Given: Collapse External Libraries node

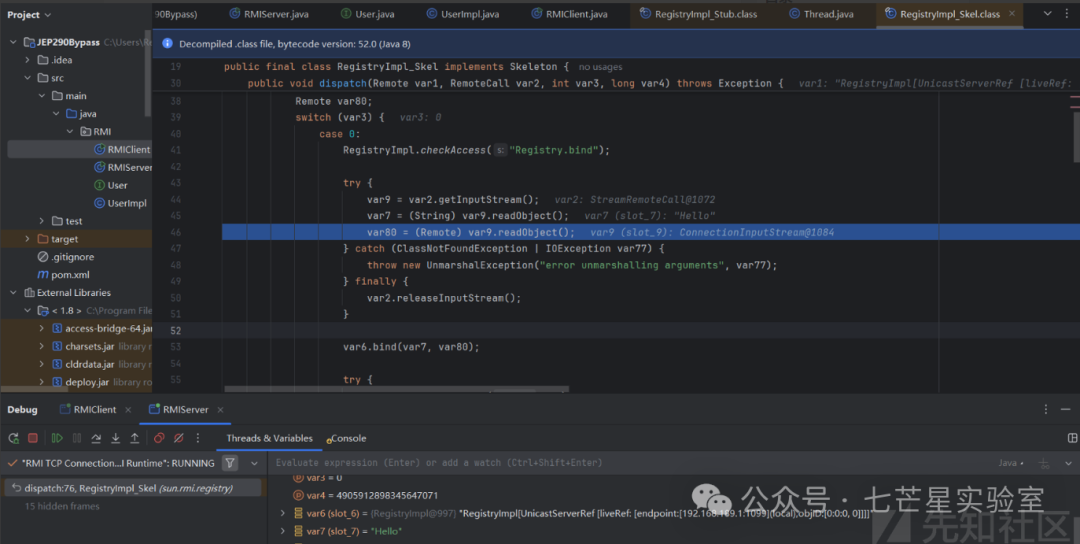Looking at the screenshot, I should (13, 293).
